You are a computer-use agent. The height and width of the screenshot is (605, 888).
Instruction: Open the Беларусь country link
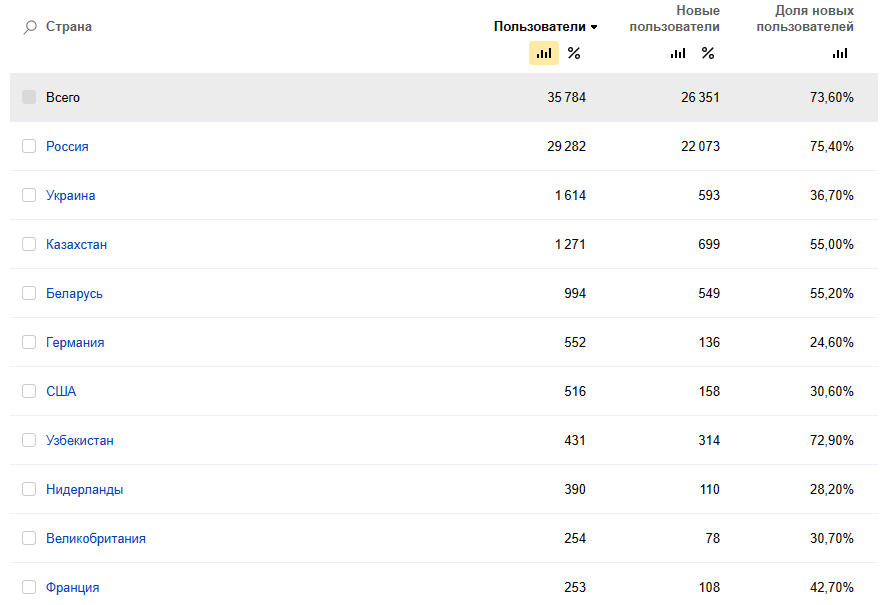(74, 293)
